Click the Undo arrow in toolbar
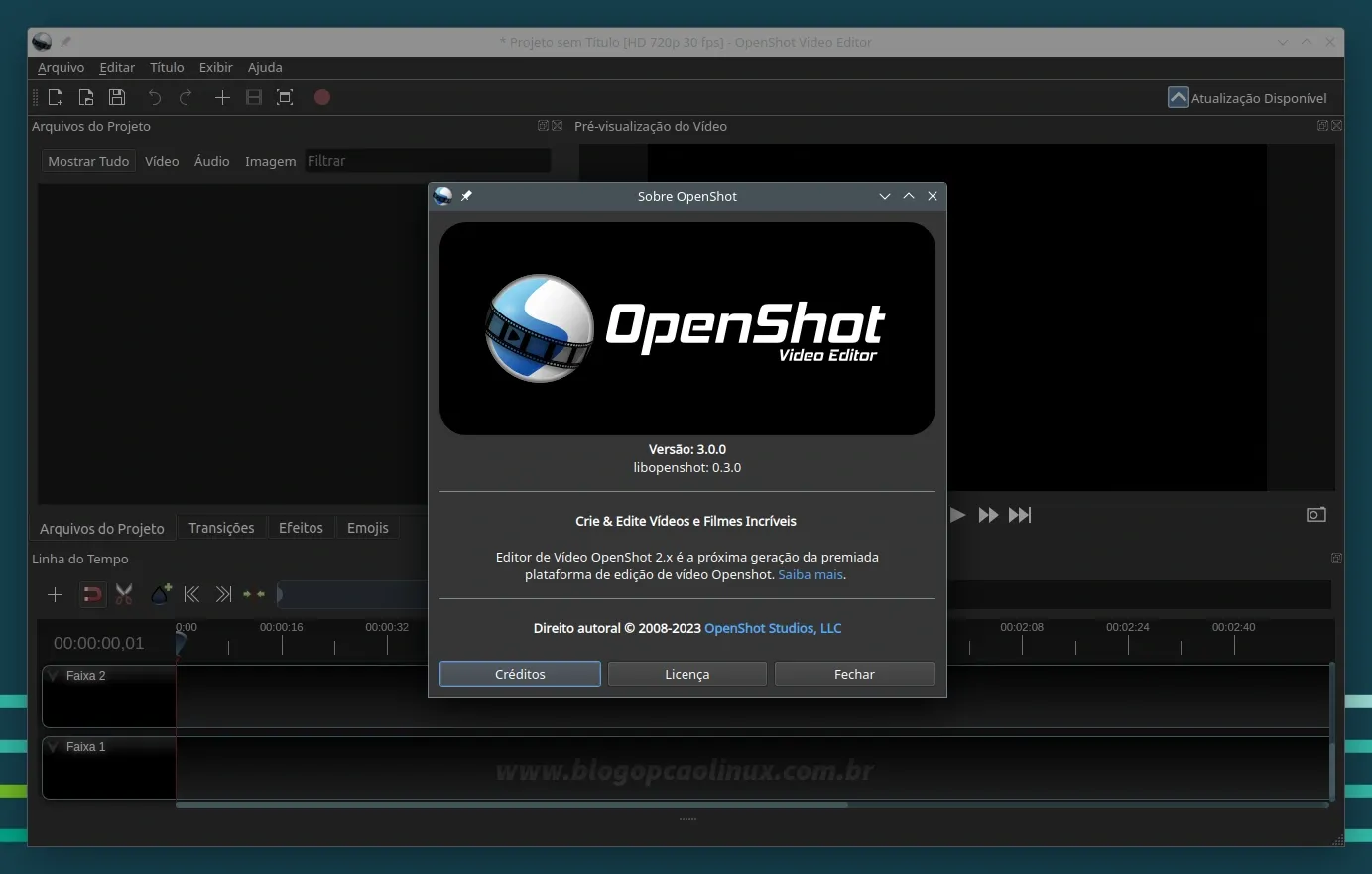This screenshot has width=1372, height=874. pos(155,97)
